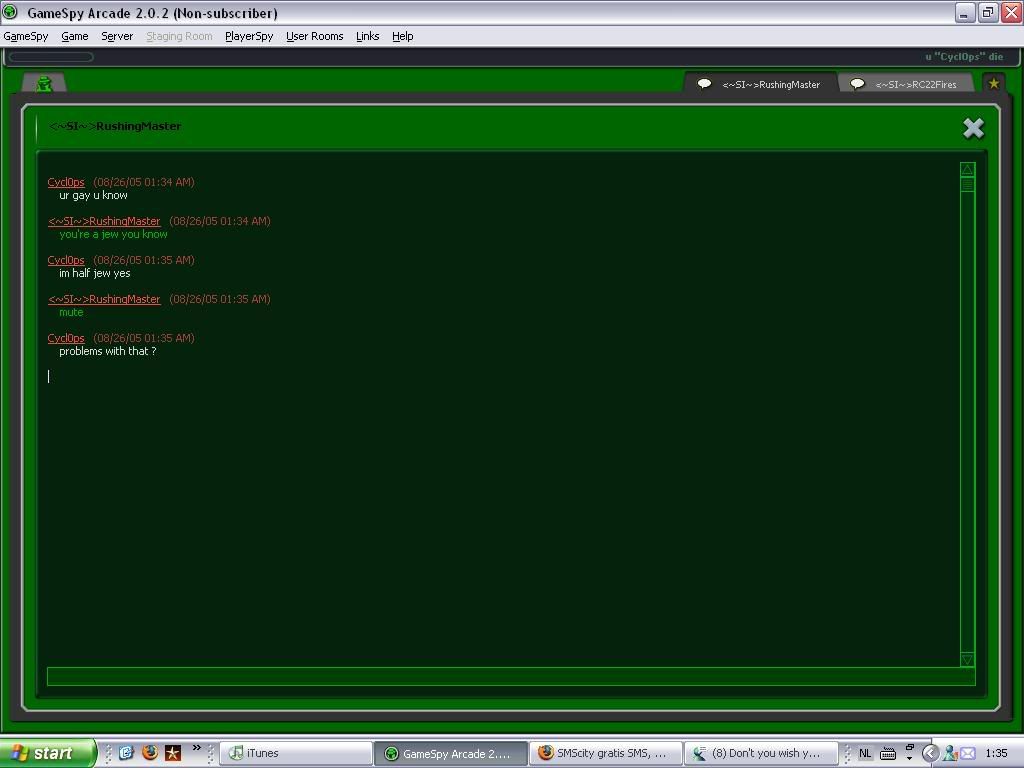The width and height of the screenshot is (1024, 768).
Task: Click the language bar options dropdown arrow
Action: (x=909, y=759)
